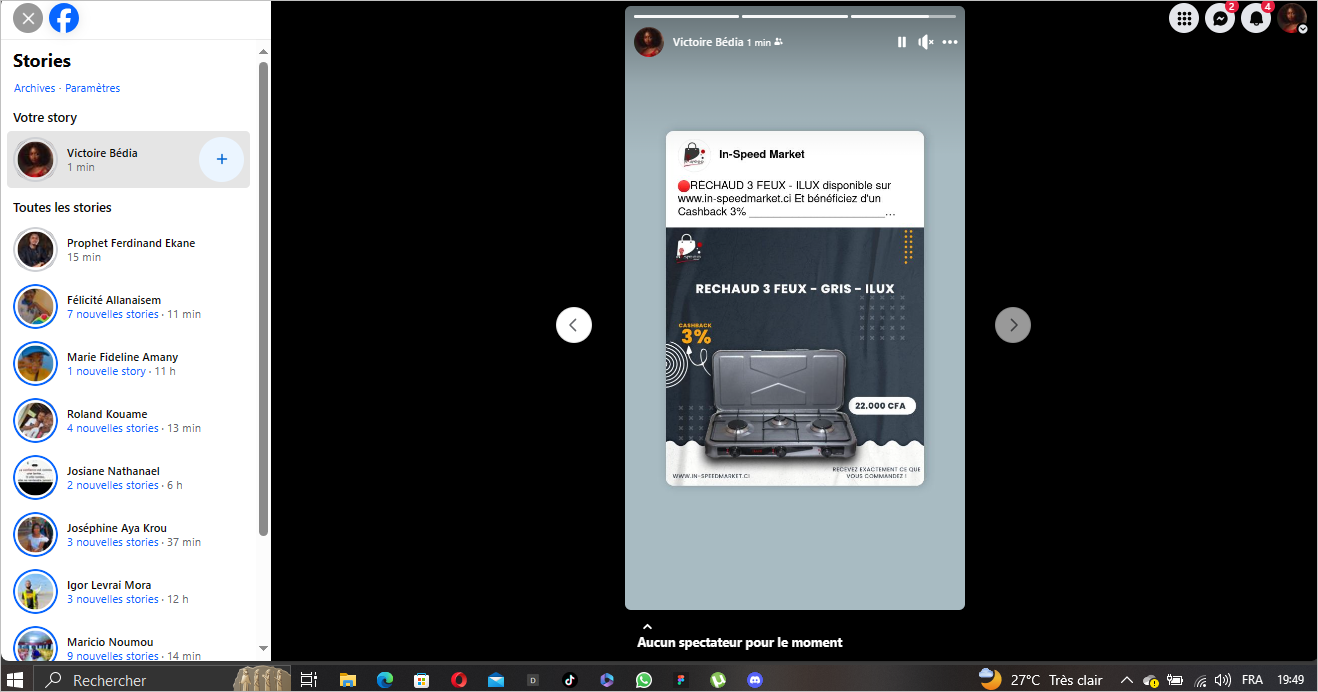Viewport: 1318px width, 692px height.
Task: Open WhatsApp from the taskbar
Action: [644, 680]
